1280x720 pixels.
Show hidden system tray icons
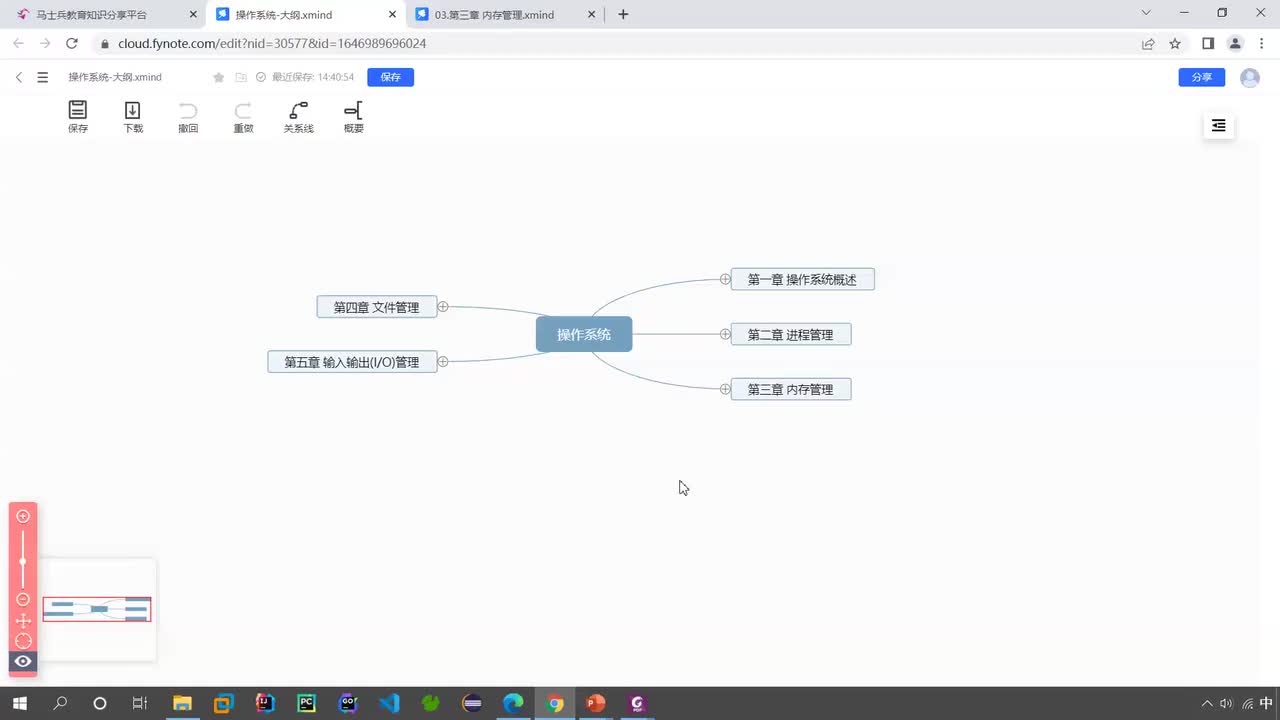[1207, 703]
